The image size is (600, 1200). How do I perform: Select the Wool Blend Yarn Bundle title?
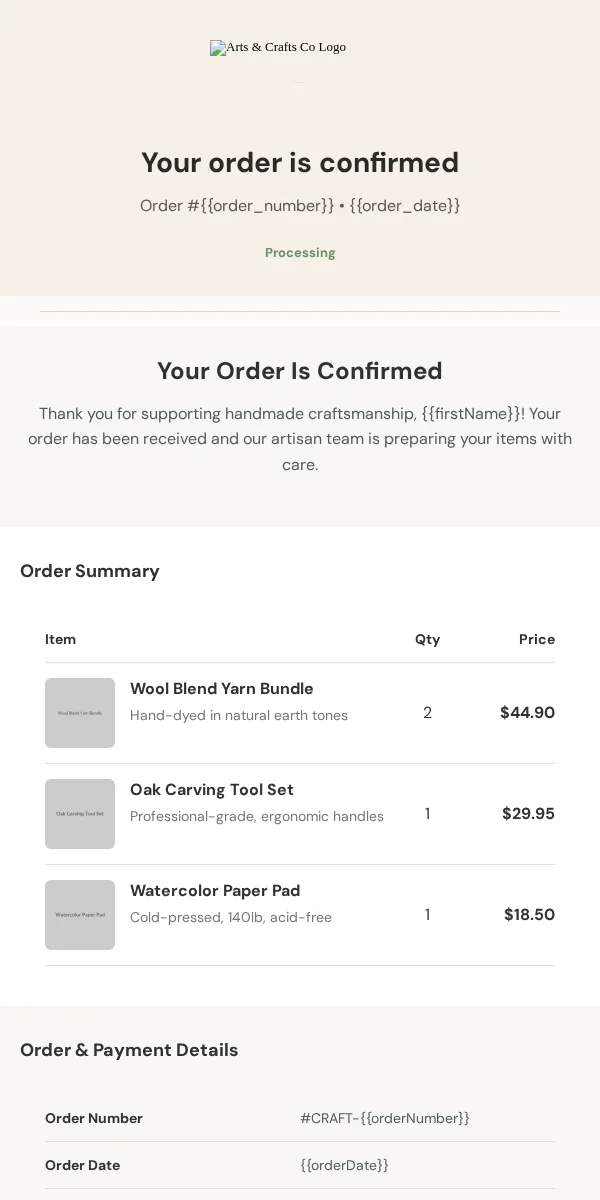click(222, 689)
